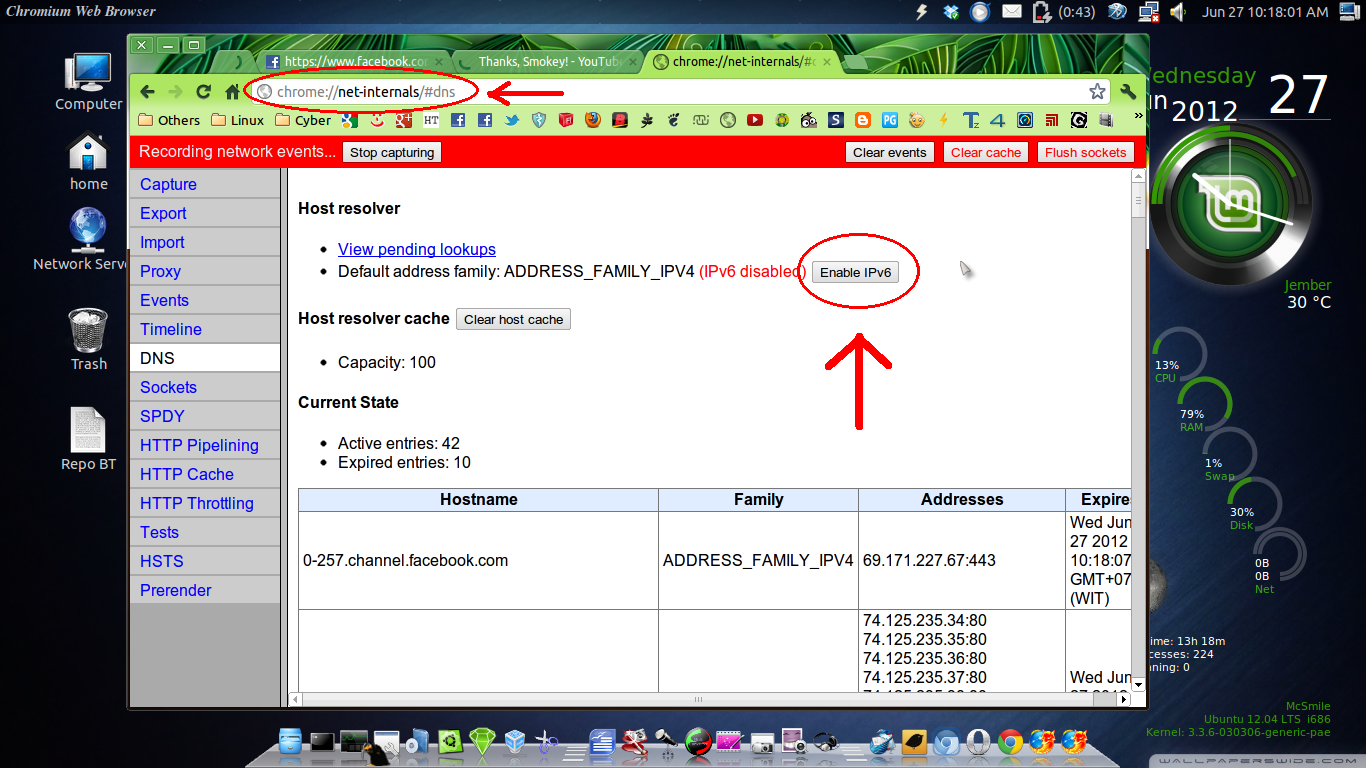Click the Clear host cache button
Screen dimensions: 1366x768
click(513, 319)
